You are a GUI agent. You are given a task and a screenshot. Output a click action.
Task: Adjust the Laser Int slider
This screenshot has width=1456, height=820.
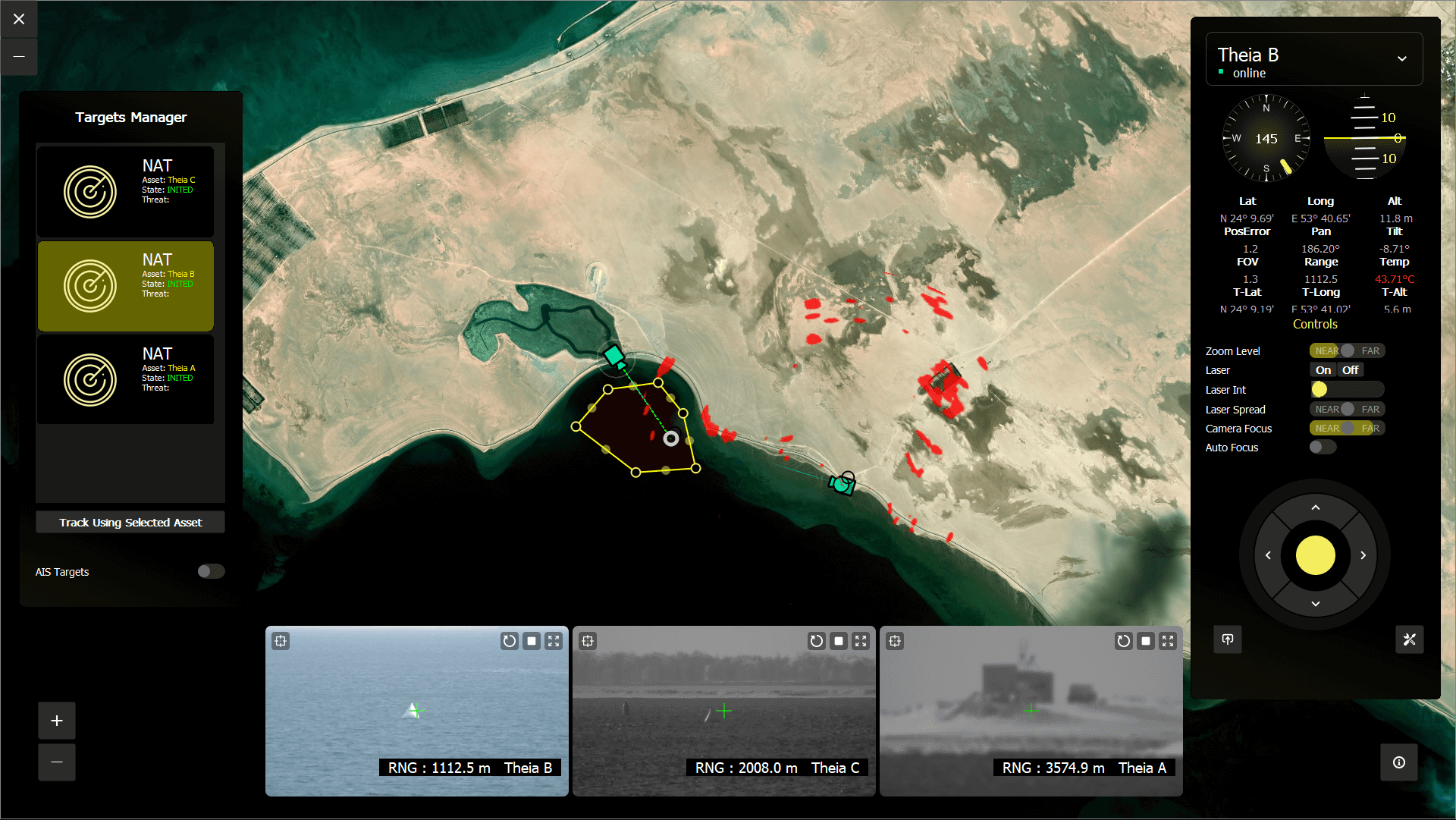tap(1320, 390)
